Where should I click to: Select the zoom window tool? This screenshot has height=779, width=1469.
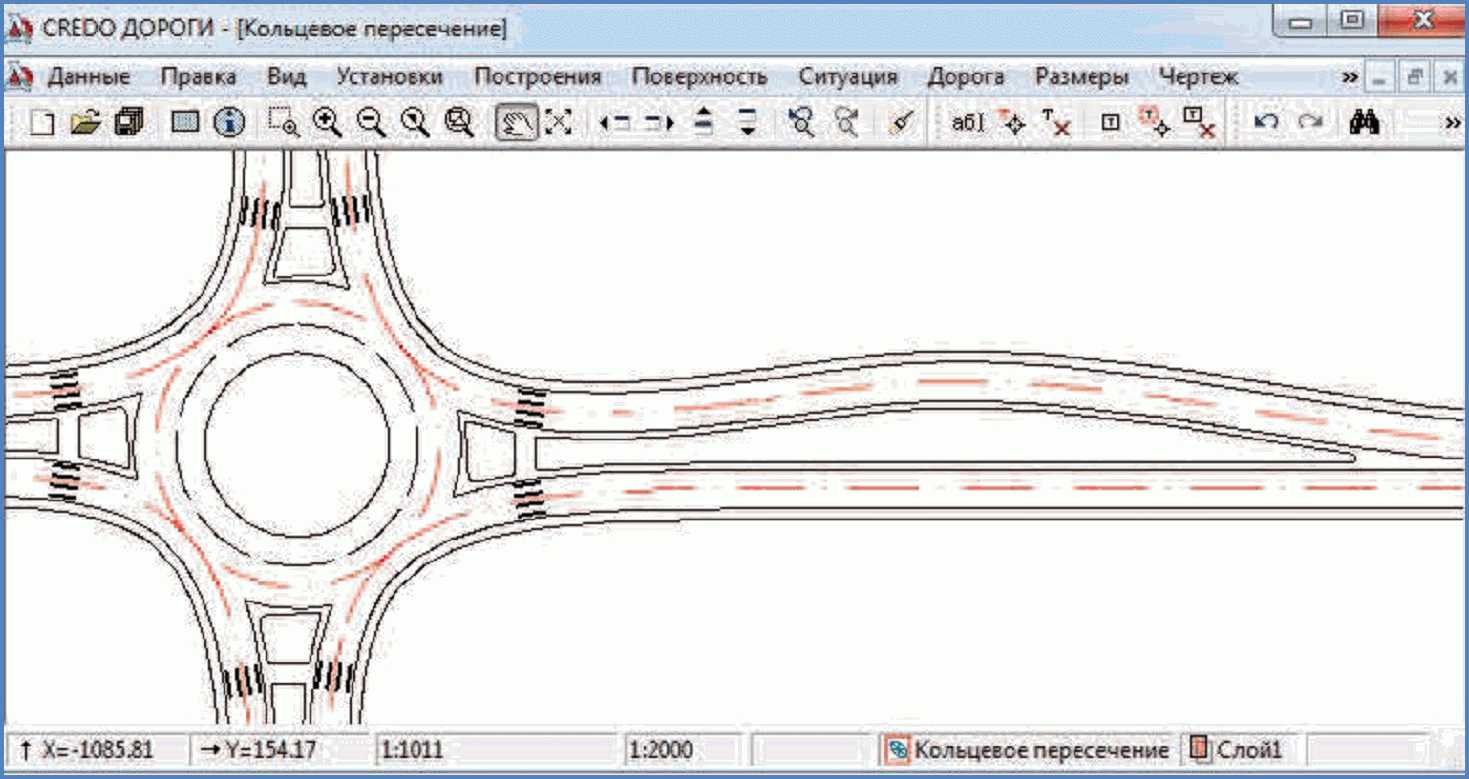pos(284,122)
